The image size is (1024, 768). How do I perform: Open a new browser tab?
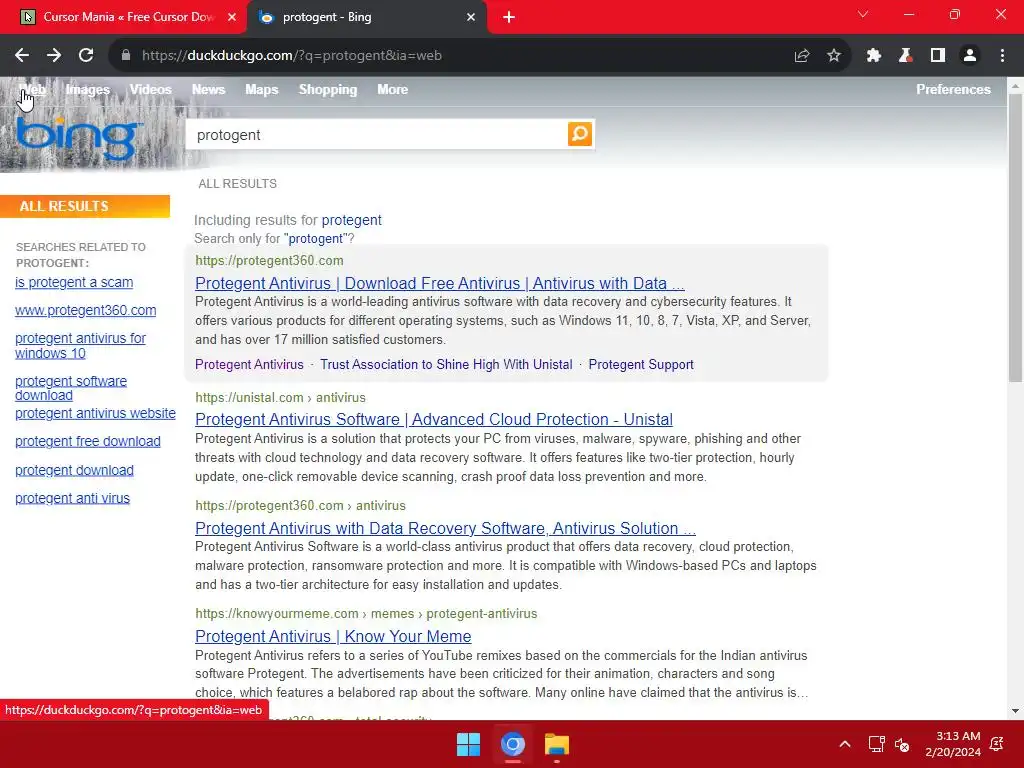[x=509, y=17]
